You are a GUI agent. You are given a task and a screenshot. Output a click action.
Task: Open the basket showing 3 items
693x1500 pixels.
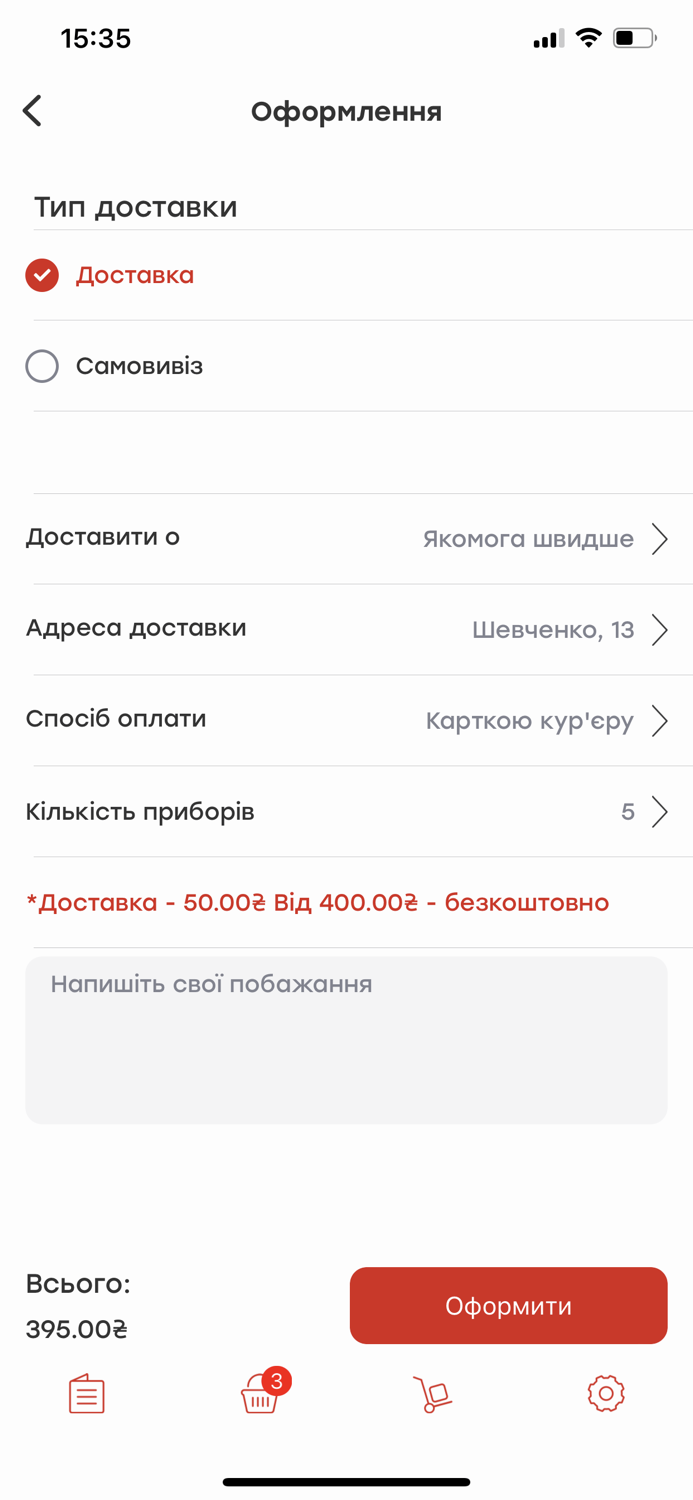coord(259,1397)
